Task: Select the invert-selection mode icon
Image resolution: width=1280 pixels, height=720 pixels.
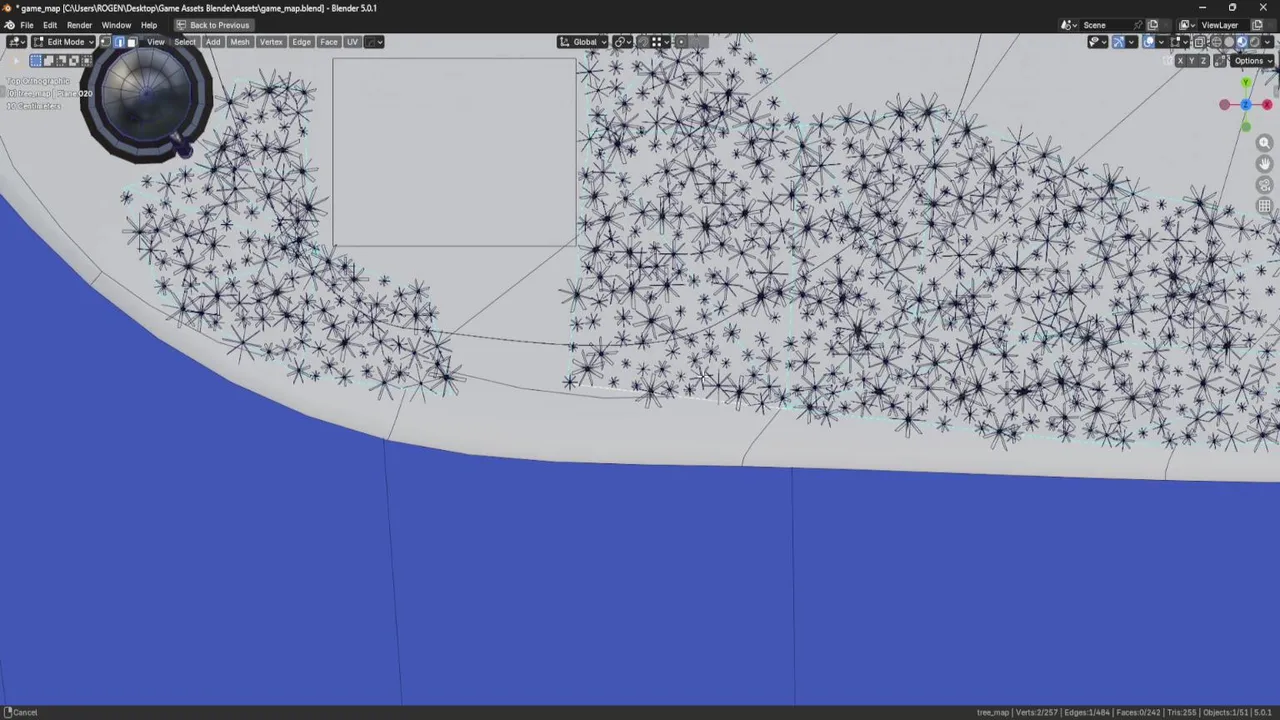Action: coord(73,61)
